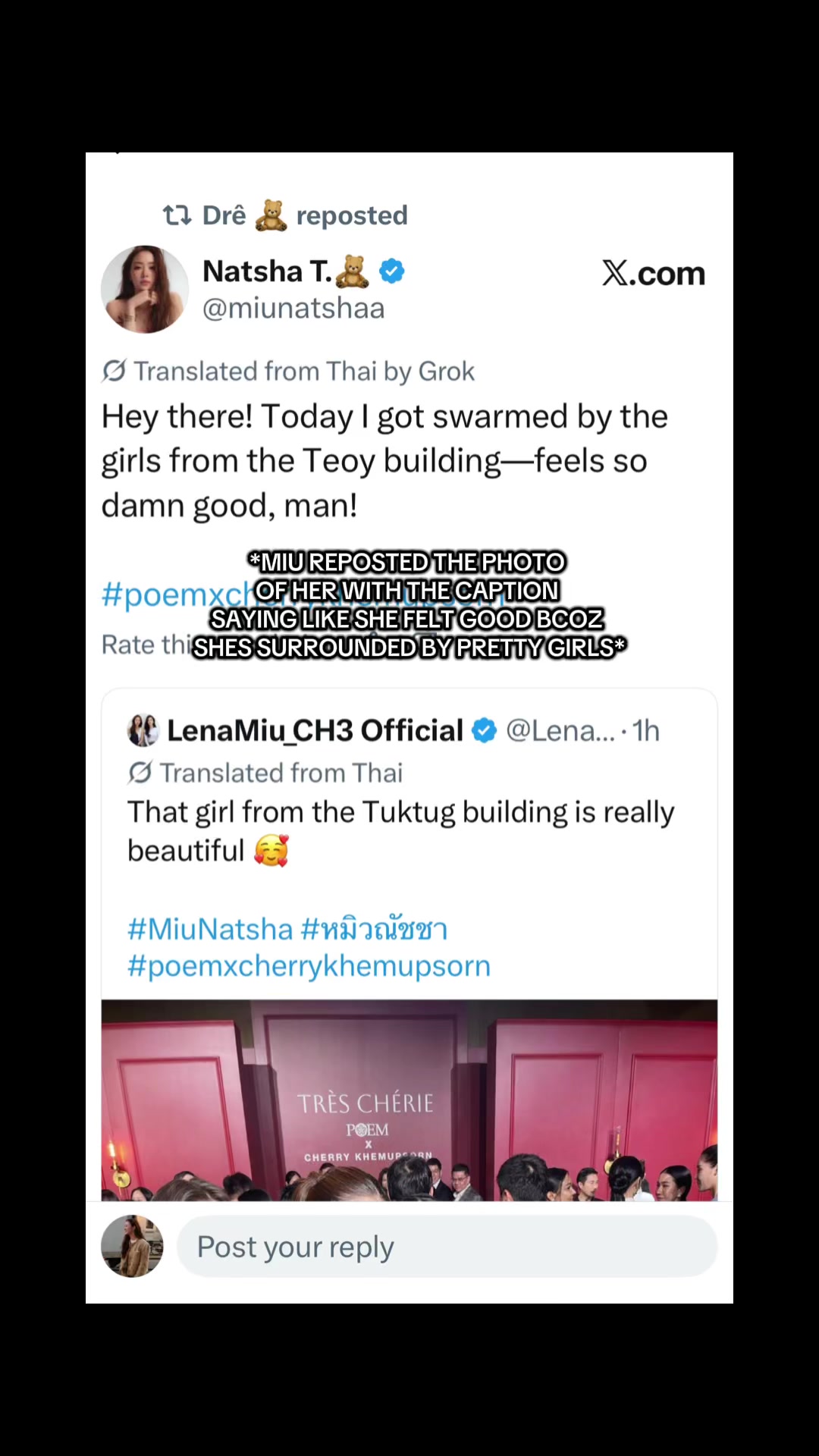This screenshot has height=1456, width=819.
Task: Click the verified badge beside LenaMiu_CH3 Official
Action: 484,730
